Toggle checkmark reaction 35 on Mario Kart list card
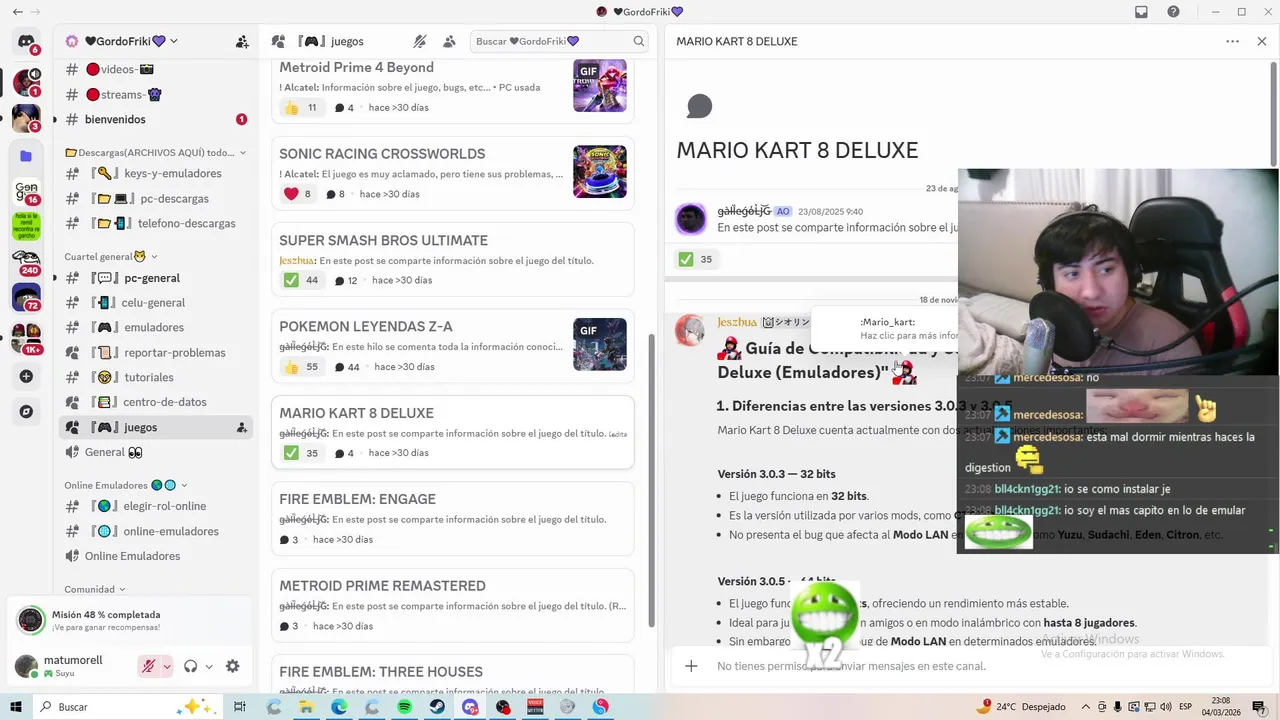The image size is (1280, 720). pyautogui.click(x=302, y=453)
